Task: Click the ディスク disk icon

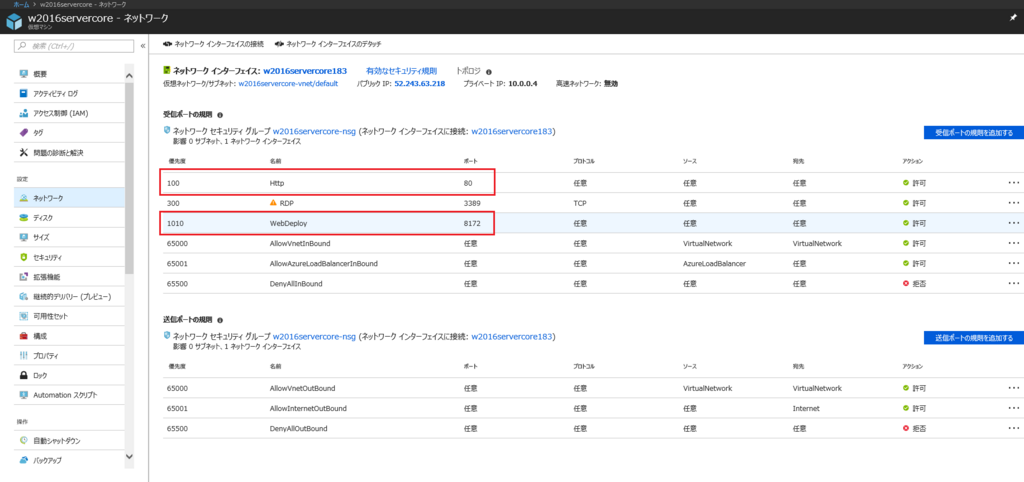Action: [x=24, y=217]
